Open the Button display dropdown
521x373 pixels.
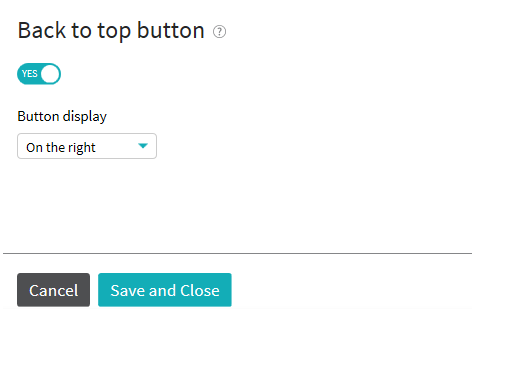(x=87, y=146)
